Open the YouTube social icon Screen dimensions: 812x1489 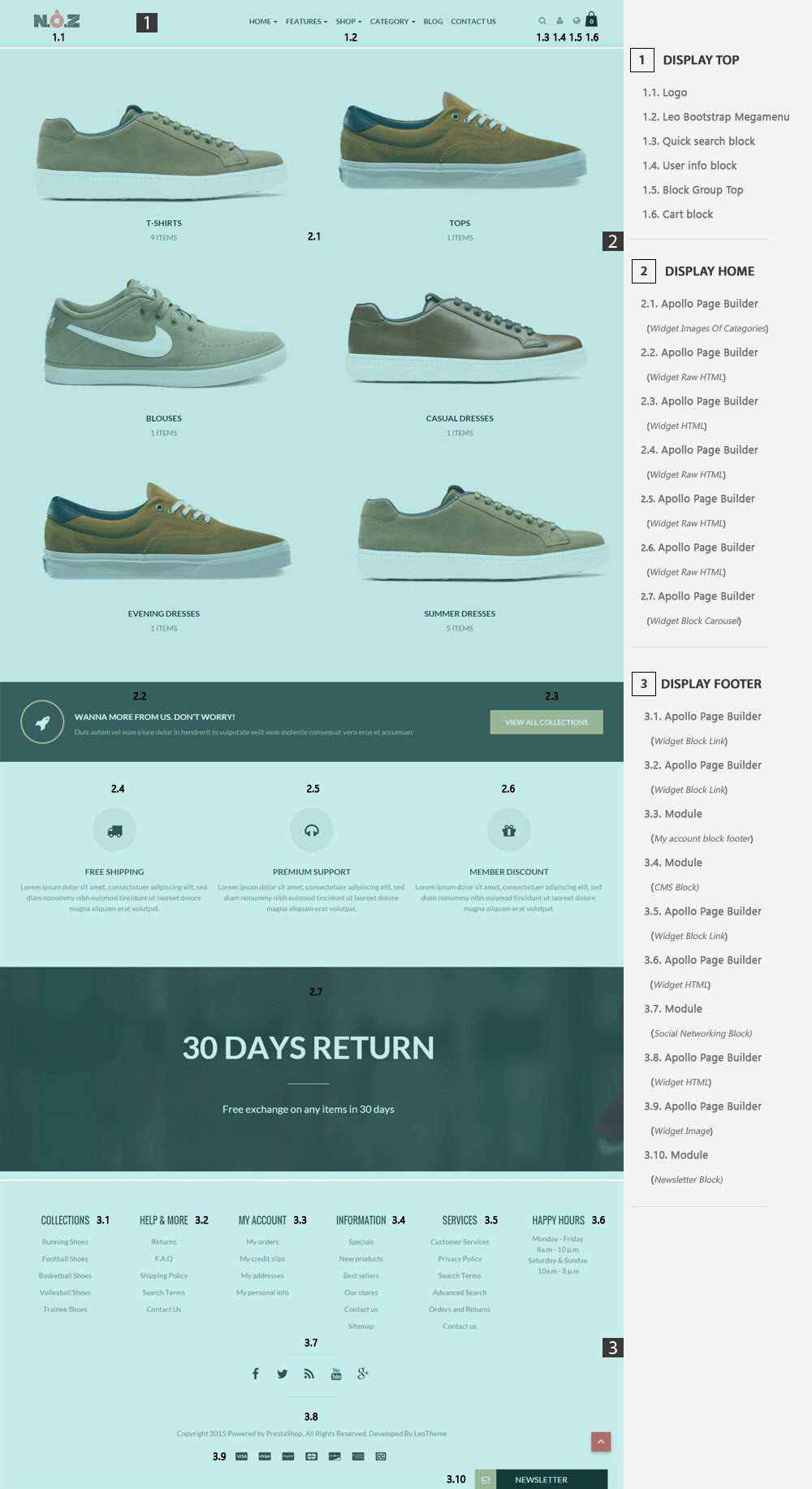click(x=336, y=1374)
